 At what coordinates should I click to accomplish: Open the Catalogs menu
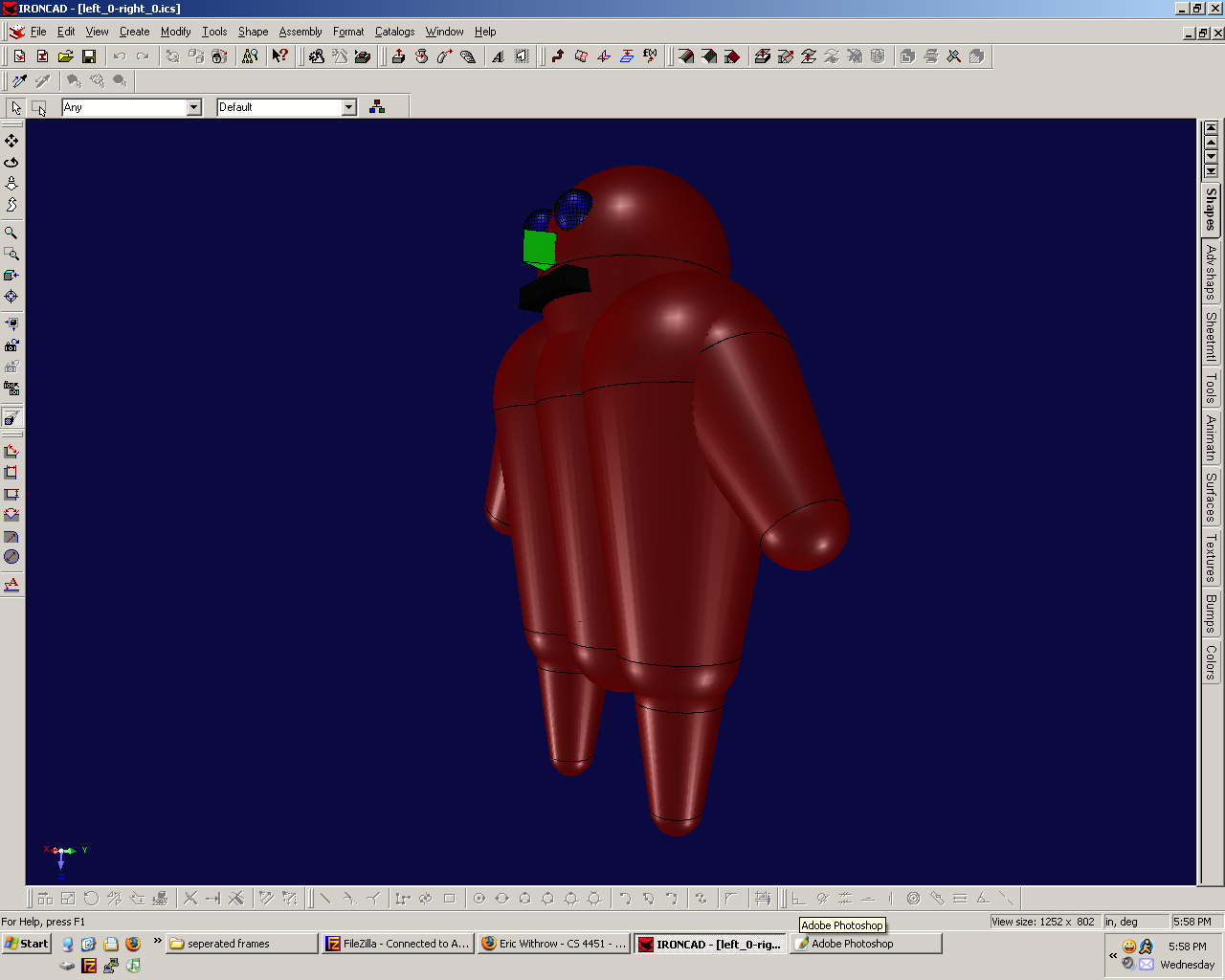click(394, 32)
